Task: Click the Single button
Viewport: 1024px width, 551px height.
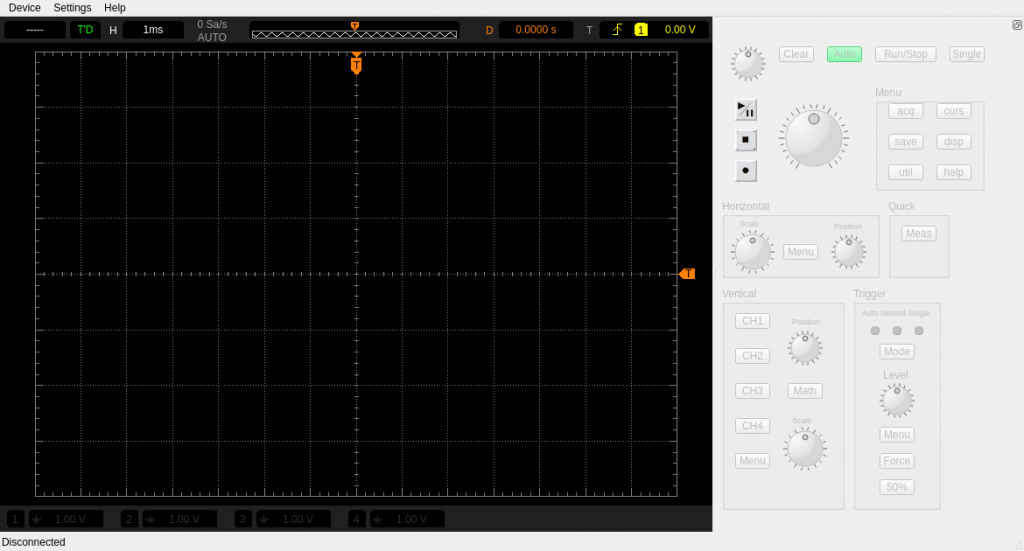Action: coord(967,54)
